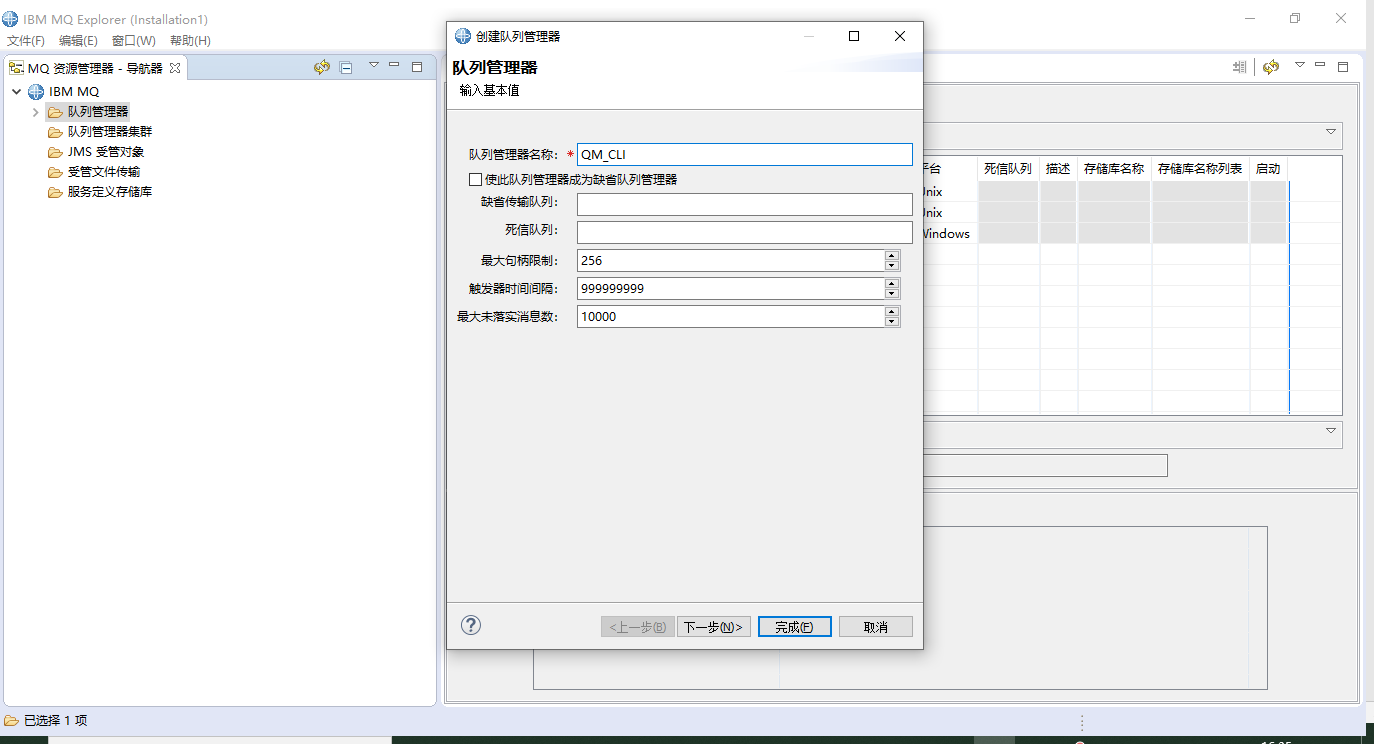The image size is (1374, 744).
Task: Click 下一步(N) in the wizard
Action: click(713, 625)
